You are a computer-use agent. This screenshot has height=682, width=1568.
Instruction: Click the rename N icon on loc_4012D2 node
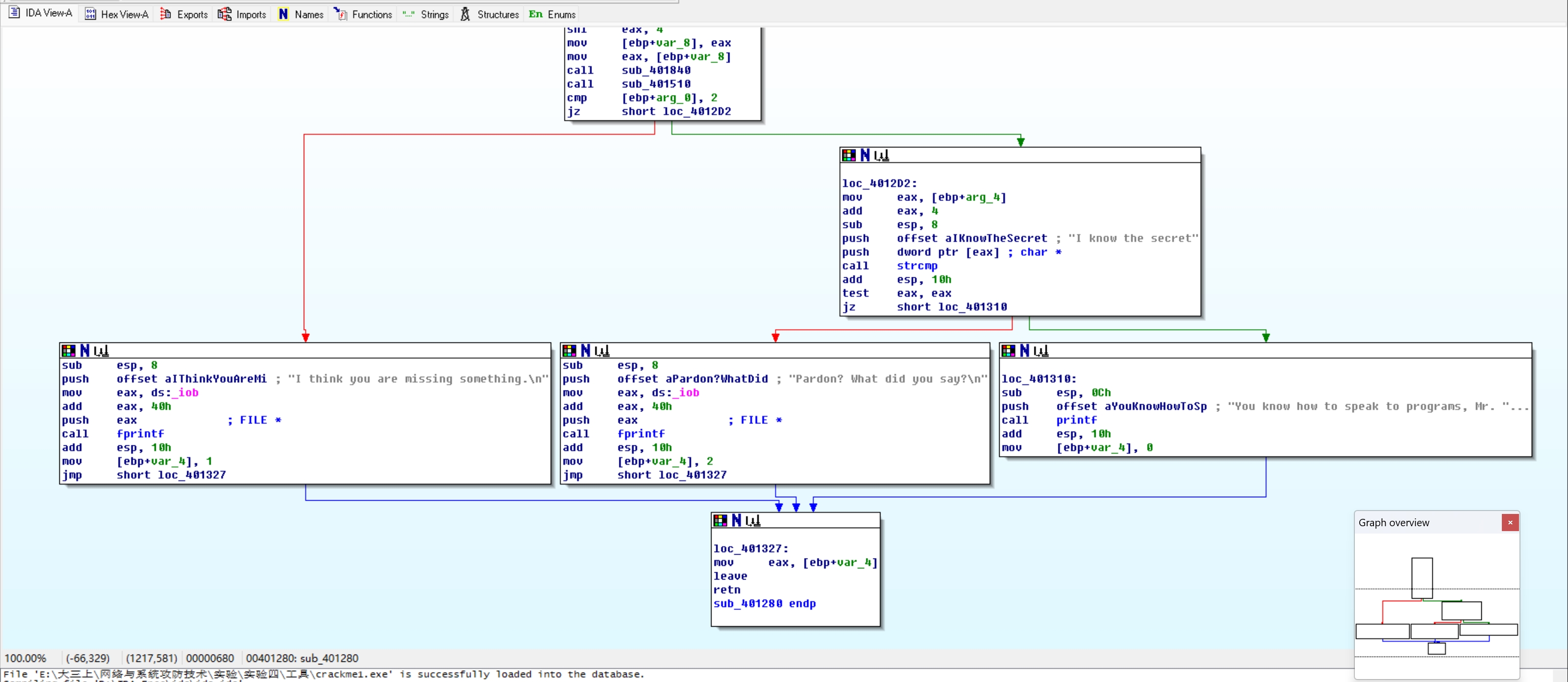[864, 155]
